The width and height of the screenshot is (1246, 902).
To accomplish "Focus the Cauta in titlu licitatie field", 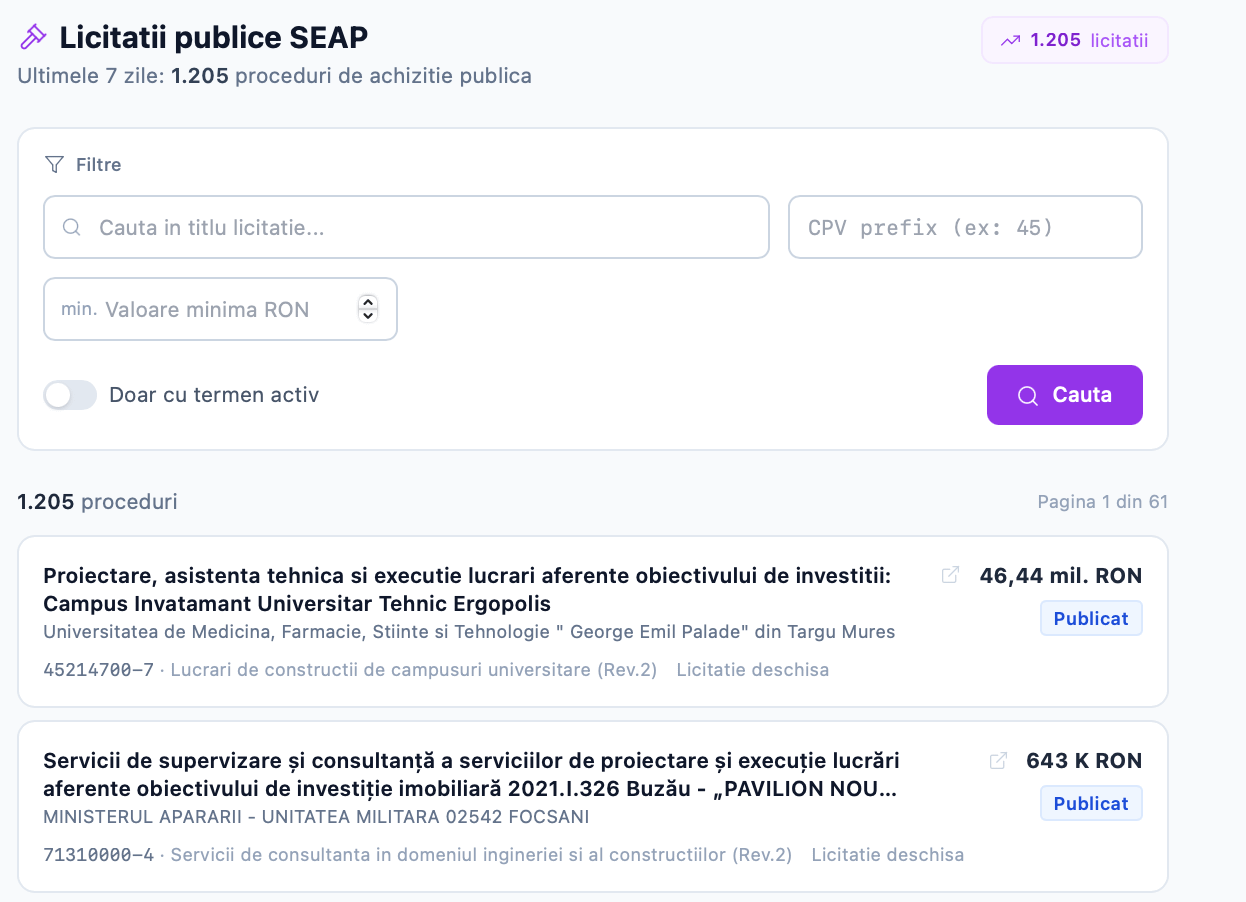I will coord(406,227).
